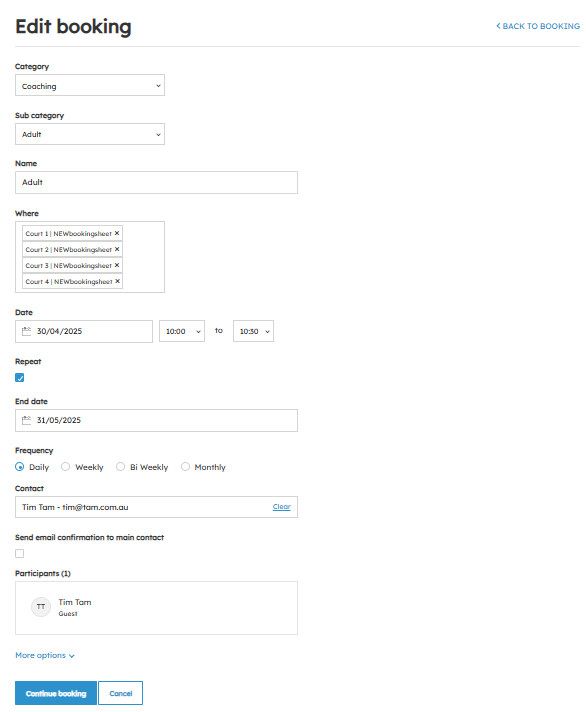
Task: Remove Court 4 from Where list
Action: click(x=117, y=282)
